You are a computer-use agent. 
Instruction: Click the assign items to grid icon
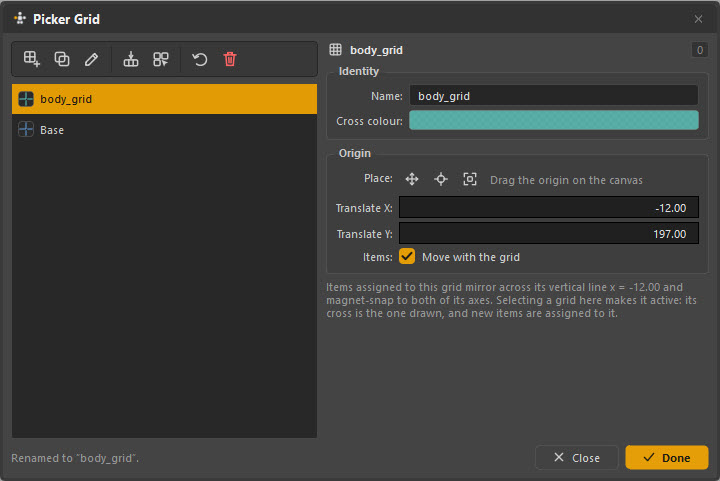pyautogui.click(x=131, y=59)
